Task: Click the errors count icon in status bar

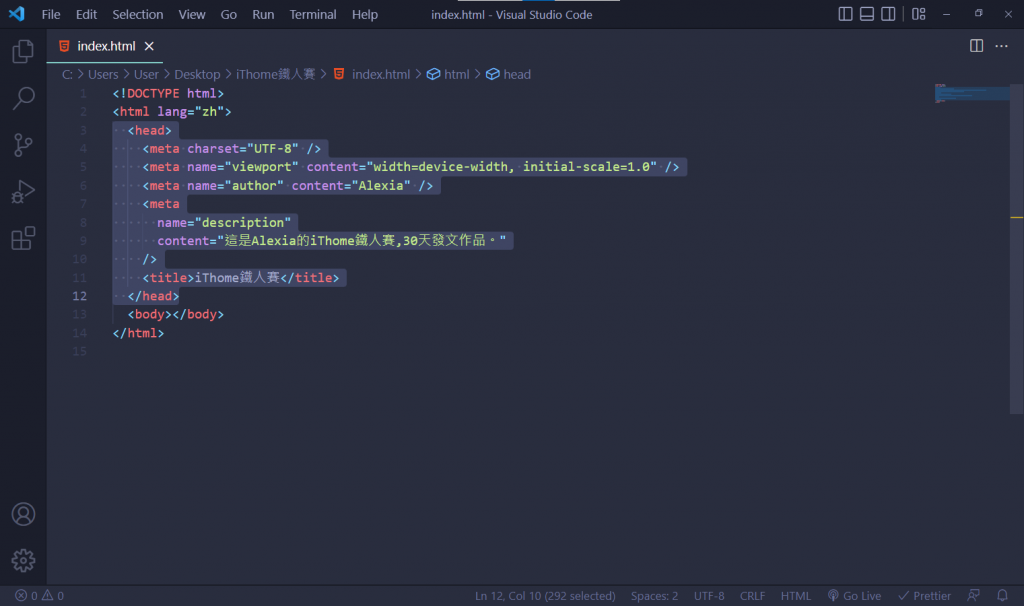Action: pos(21,596)
